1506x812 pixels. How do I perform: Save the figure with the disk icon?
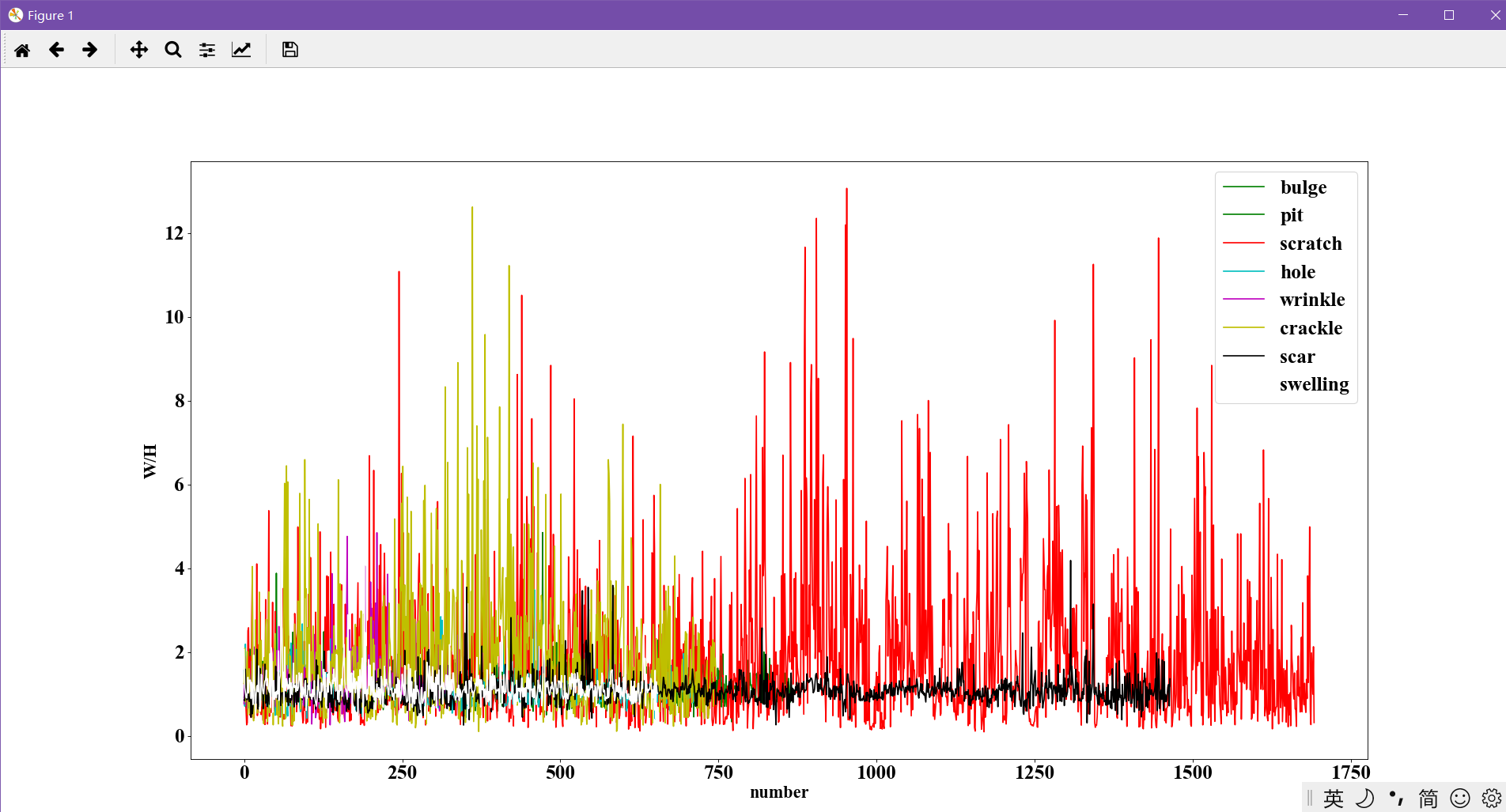(290, 50)
